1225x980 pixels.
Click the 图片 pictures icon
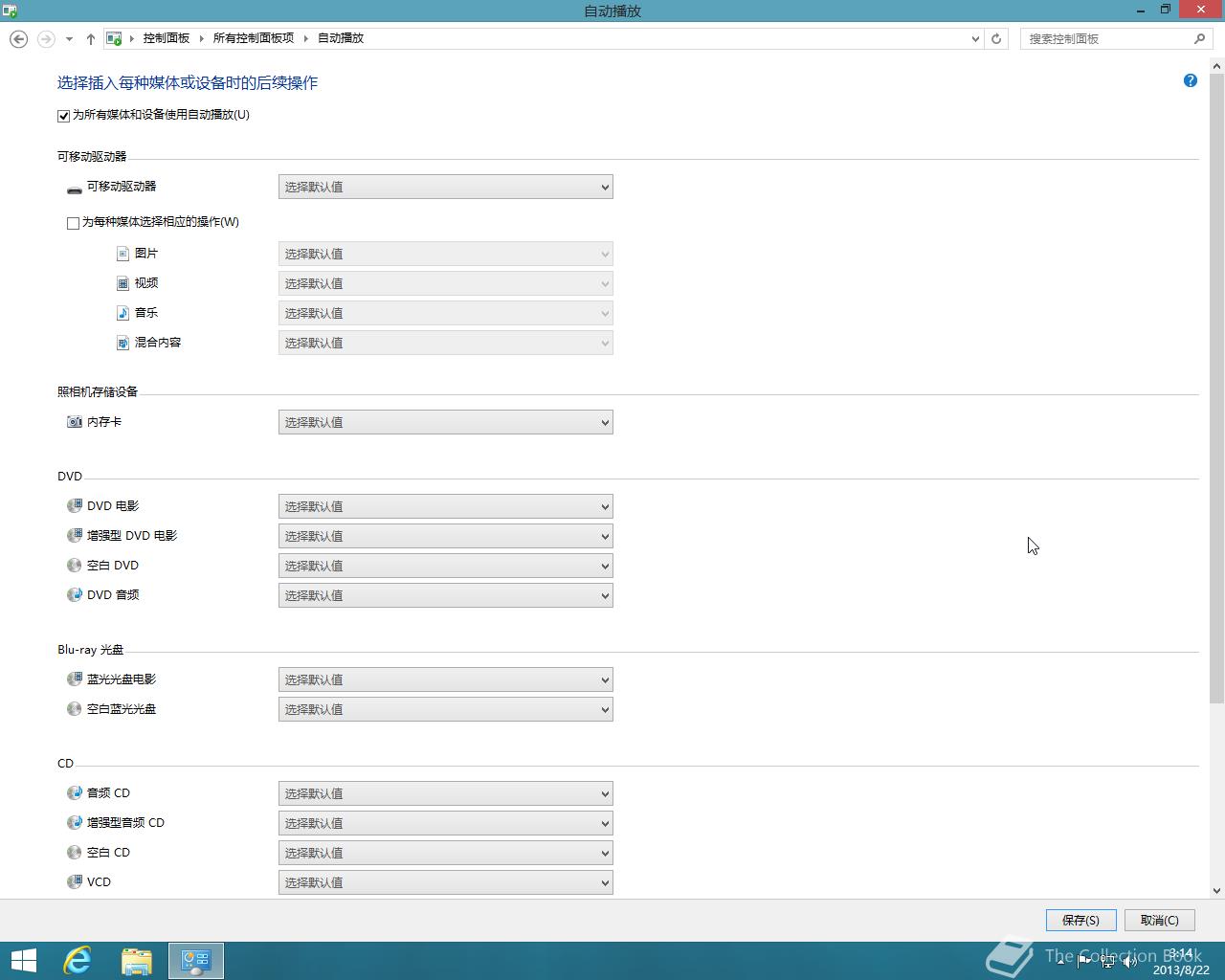[122, 254]
